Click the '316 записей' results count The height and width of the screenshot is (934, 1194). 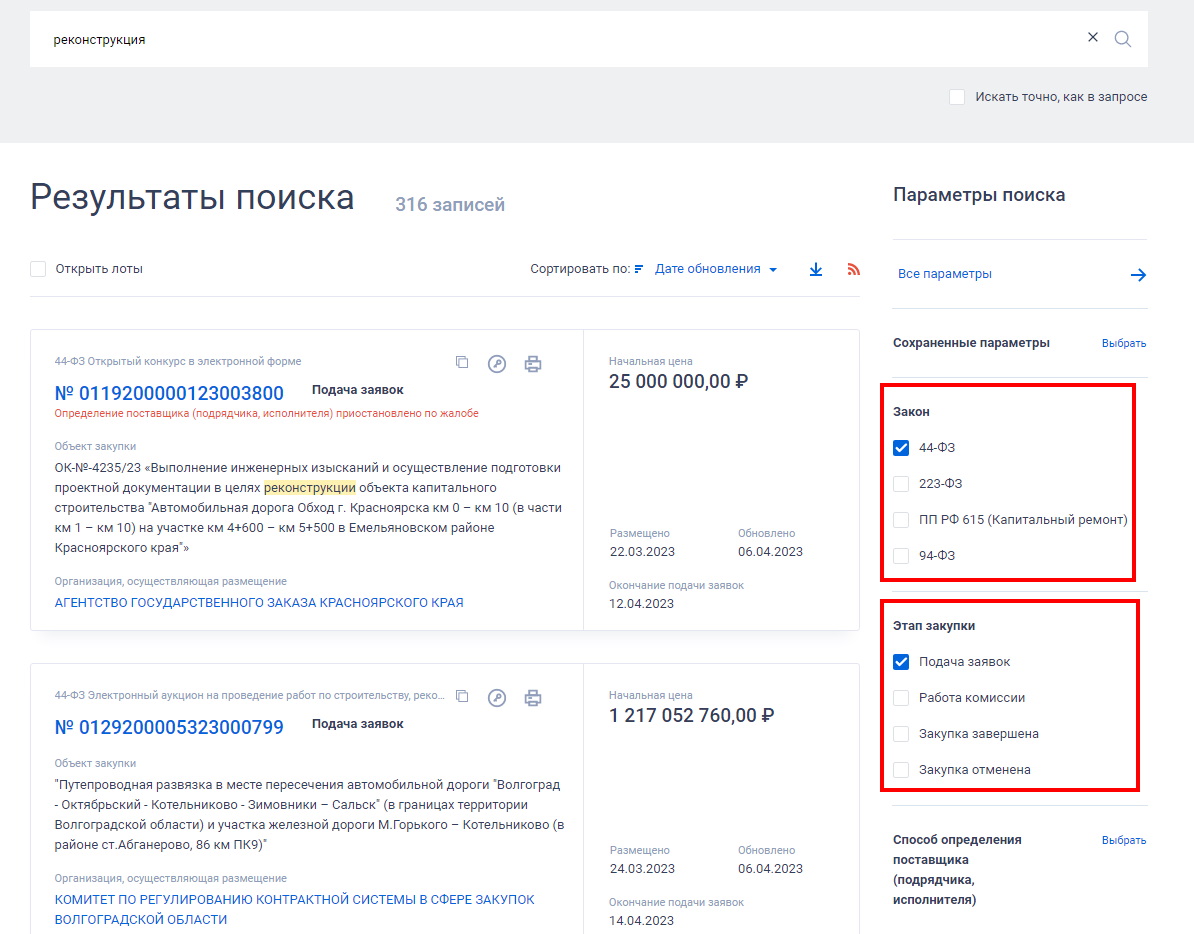pos(450,205)
